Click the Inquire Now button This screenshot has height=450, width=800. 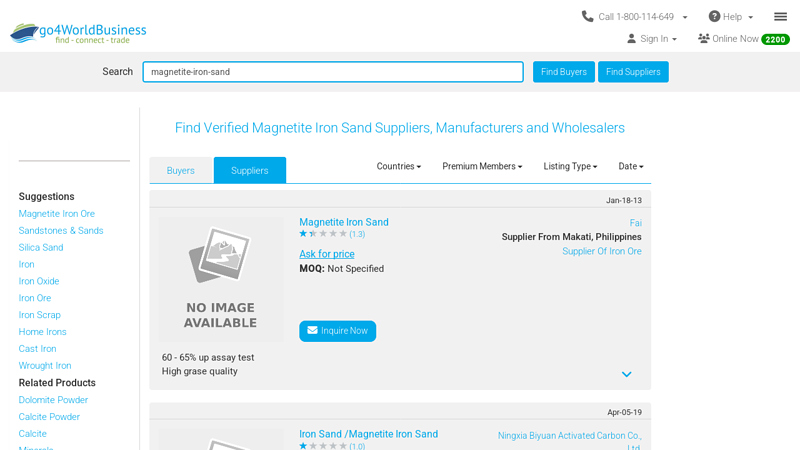point(338,331)
